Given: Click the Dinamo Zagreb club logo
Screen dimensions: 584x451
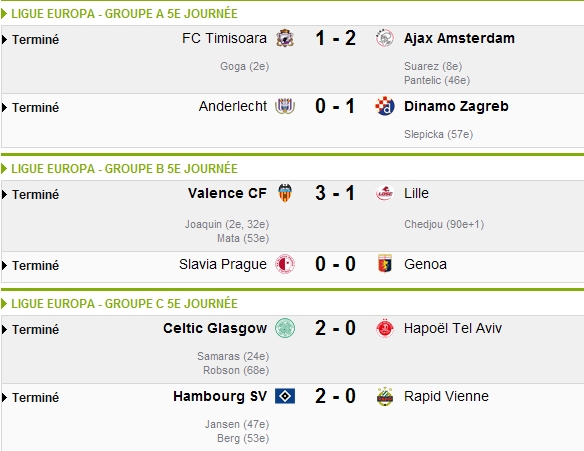Looking at the screenshot, I should point(385,106).
